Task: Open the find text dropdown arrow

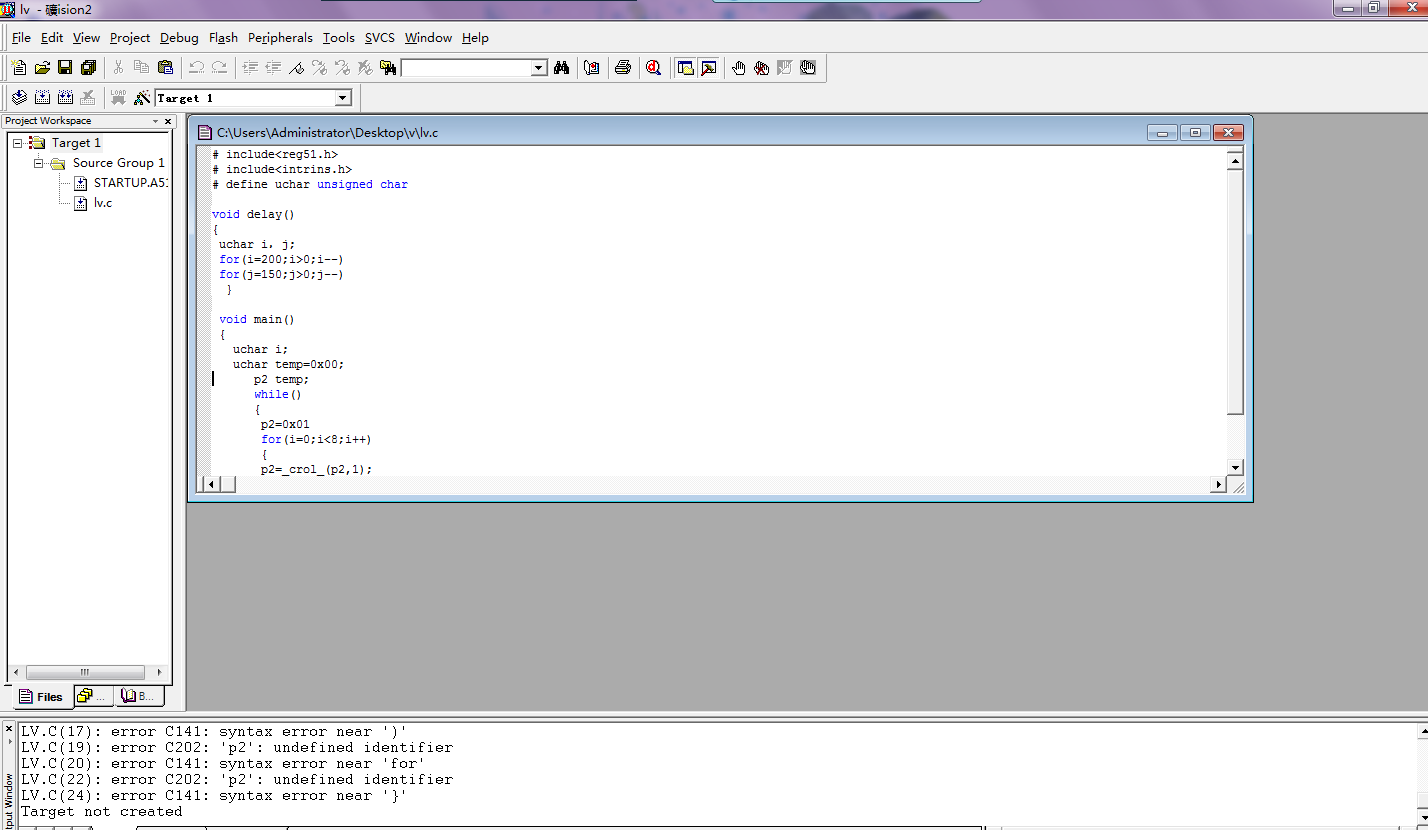Action: tap(539, 68)
